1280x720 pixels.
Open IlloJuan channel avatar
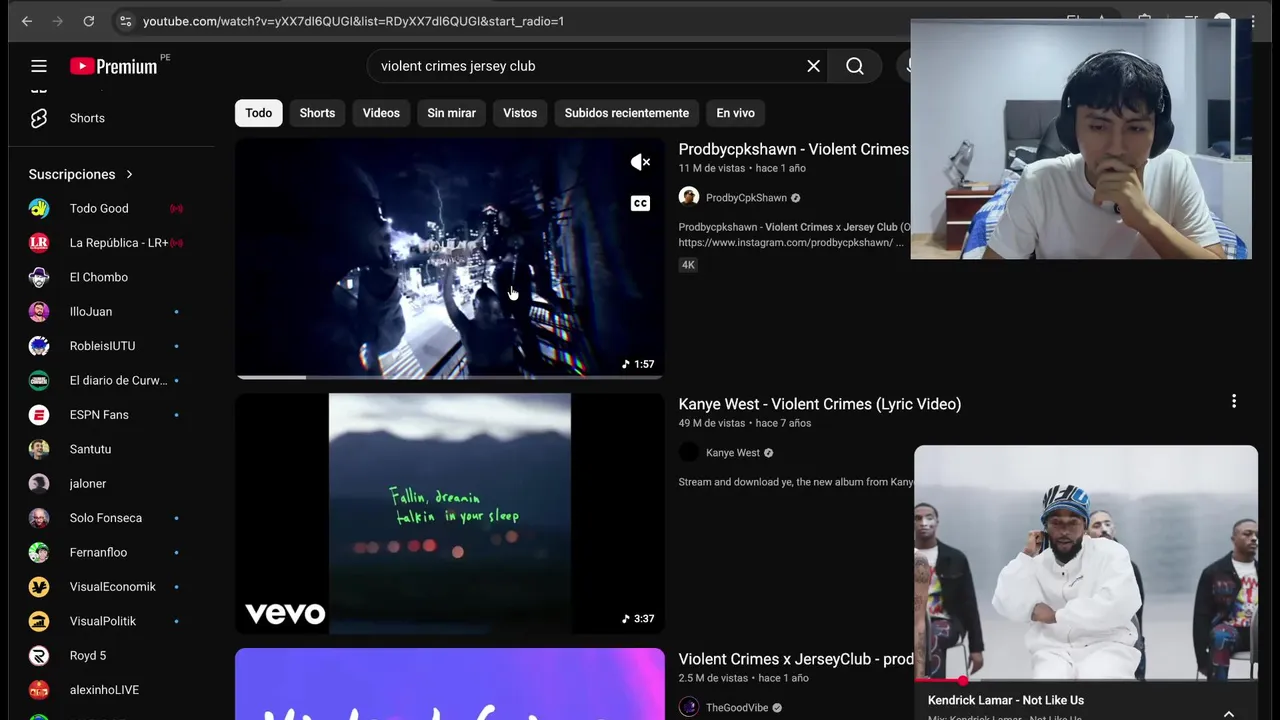click(39, 312)
